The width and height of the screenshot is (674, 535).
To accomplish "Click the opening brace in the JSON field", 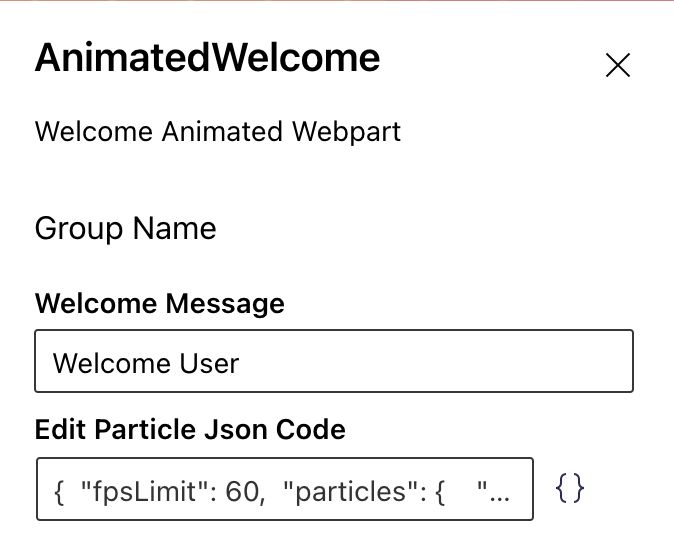I will (x=60, y=491).
